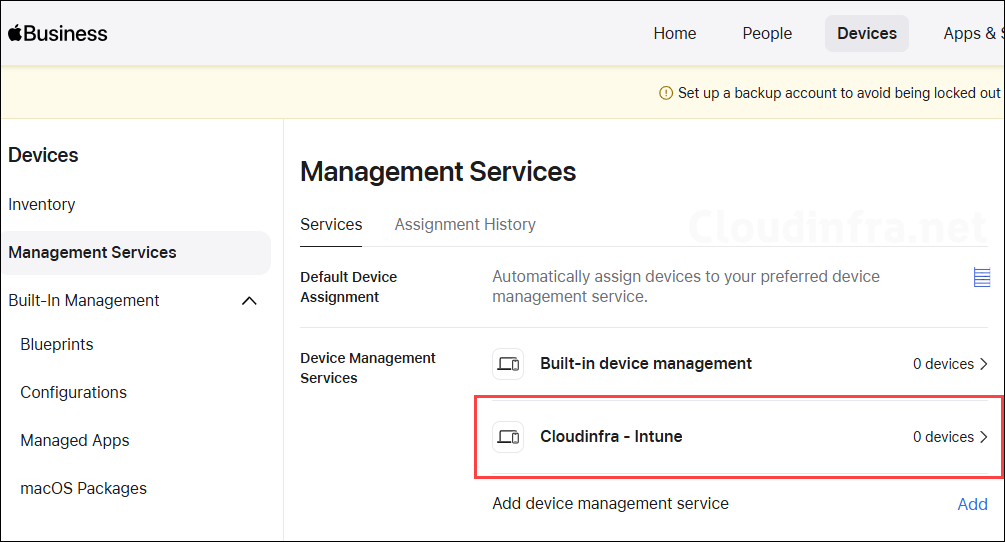This screenshot has width=1005, height=542.
Task: Go to the Home menu
Action: [675, 33]
